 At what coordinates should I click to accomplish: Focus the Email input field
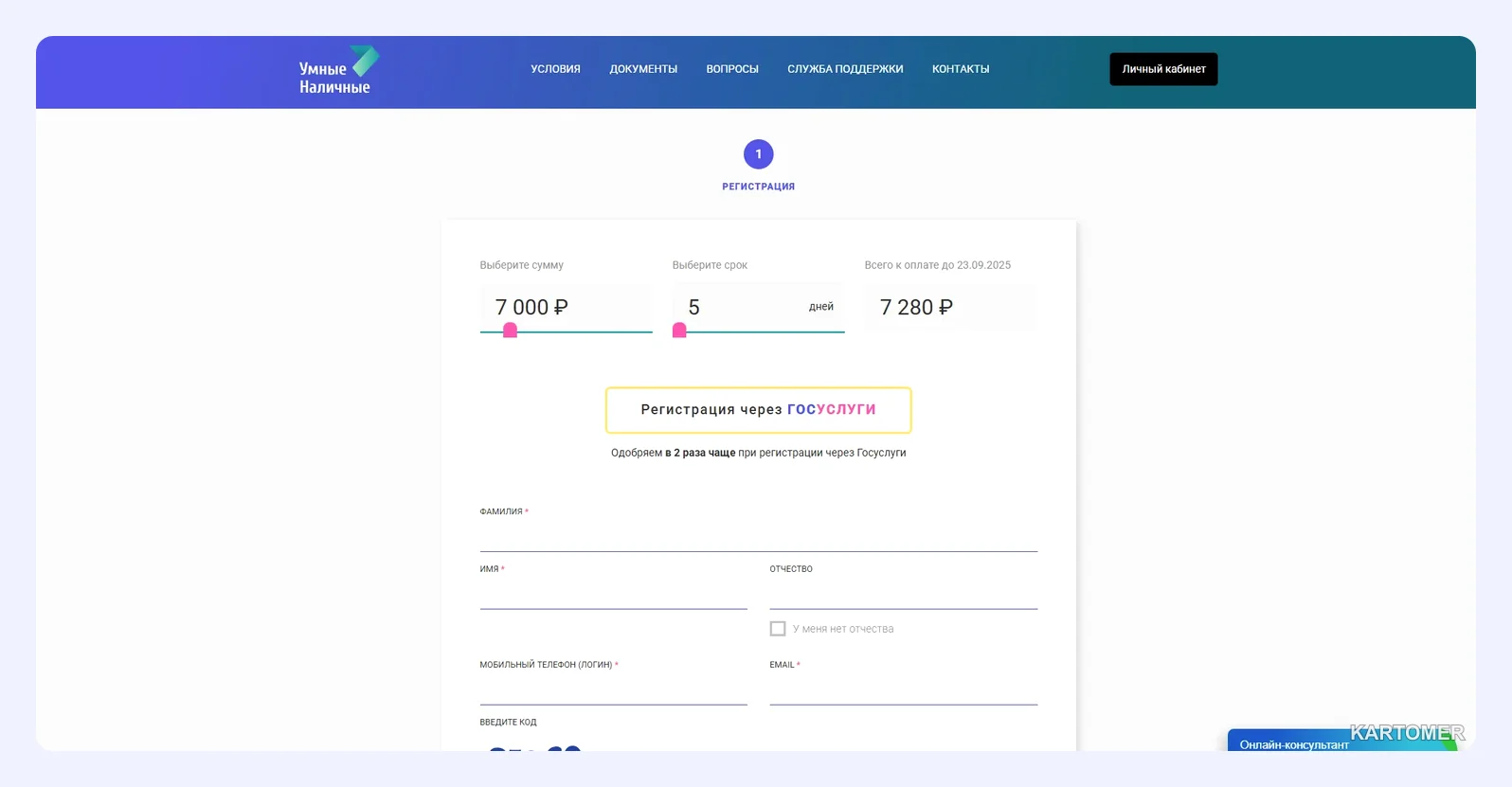[903, 689]
